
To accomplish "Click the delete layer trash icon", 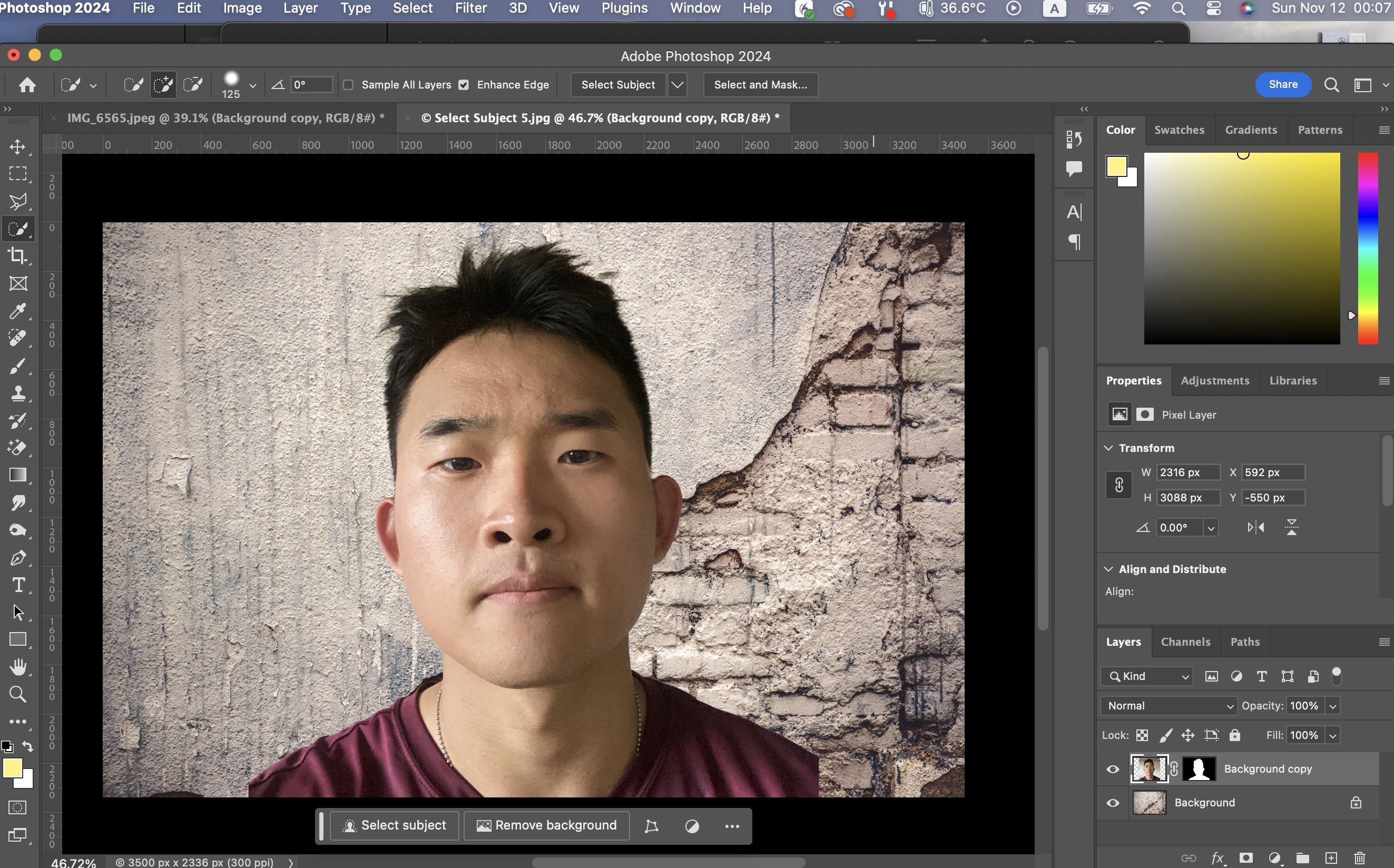I will pos(1359,857).
